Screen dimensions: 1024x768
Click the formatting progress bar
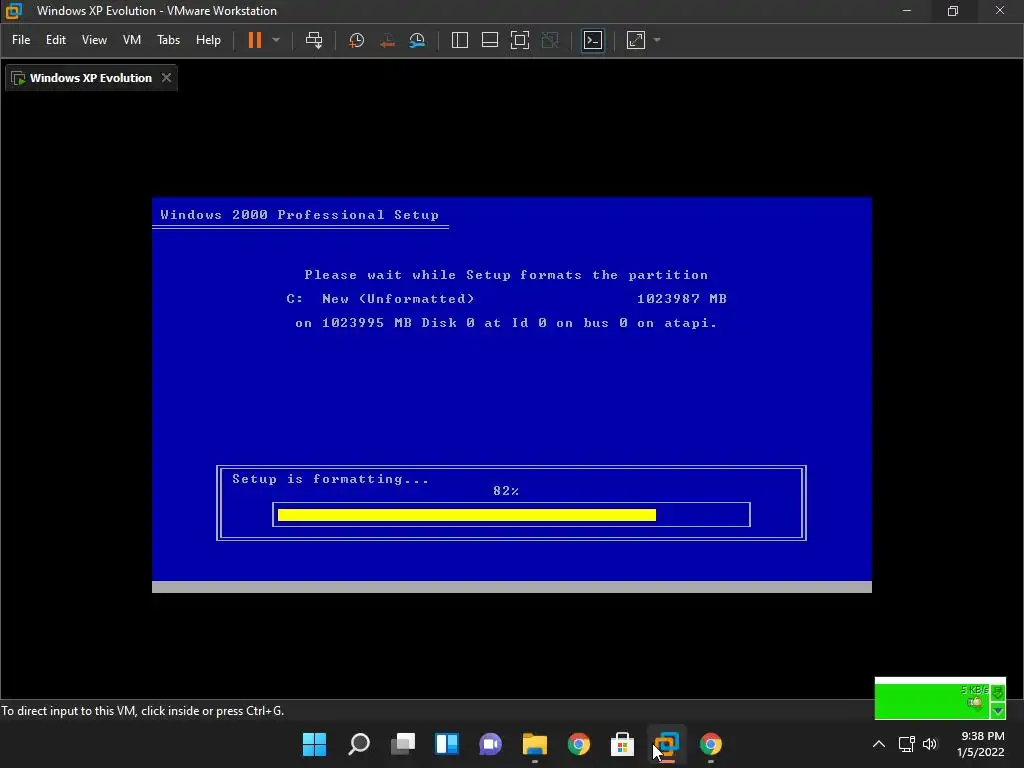[511, 515]
